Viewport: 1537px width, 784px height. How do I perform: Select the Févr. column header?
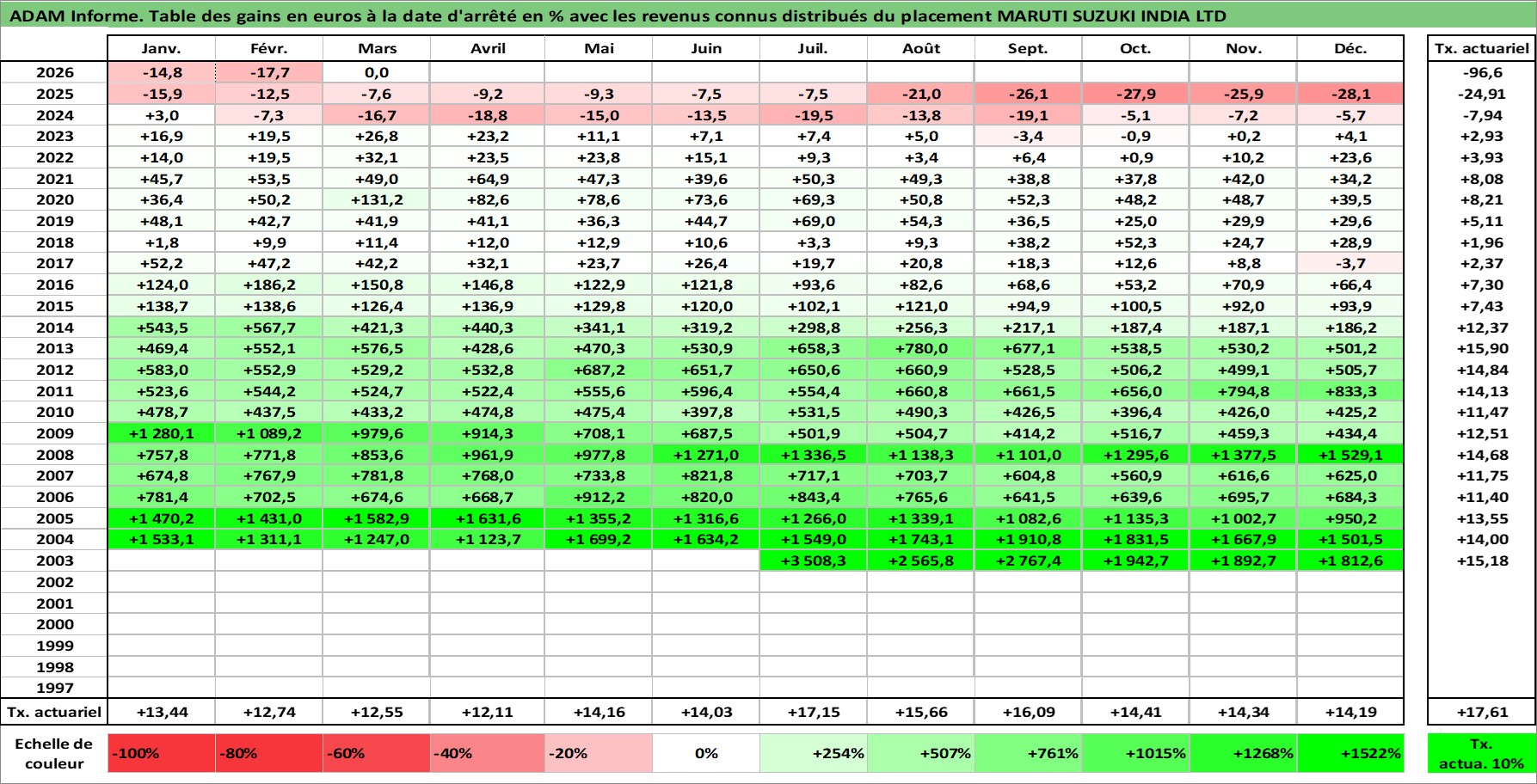(x=269, y=48)
